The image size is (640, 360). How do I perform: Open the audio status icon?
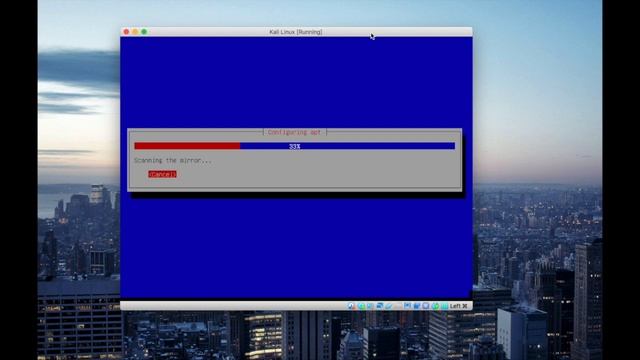(x=370, y=306)
